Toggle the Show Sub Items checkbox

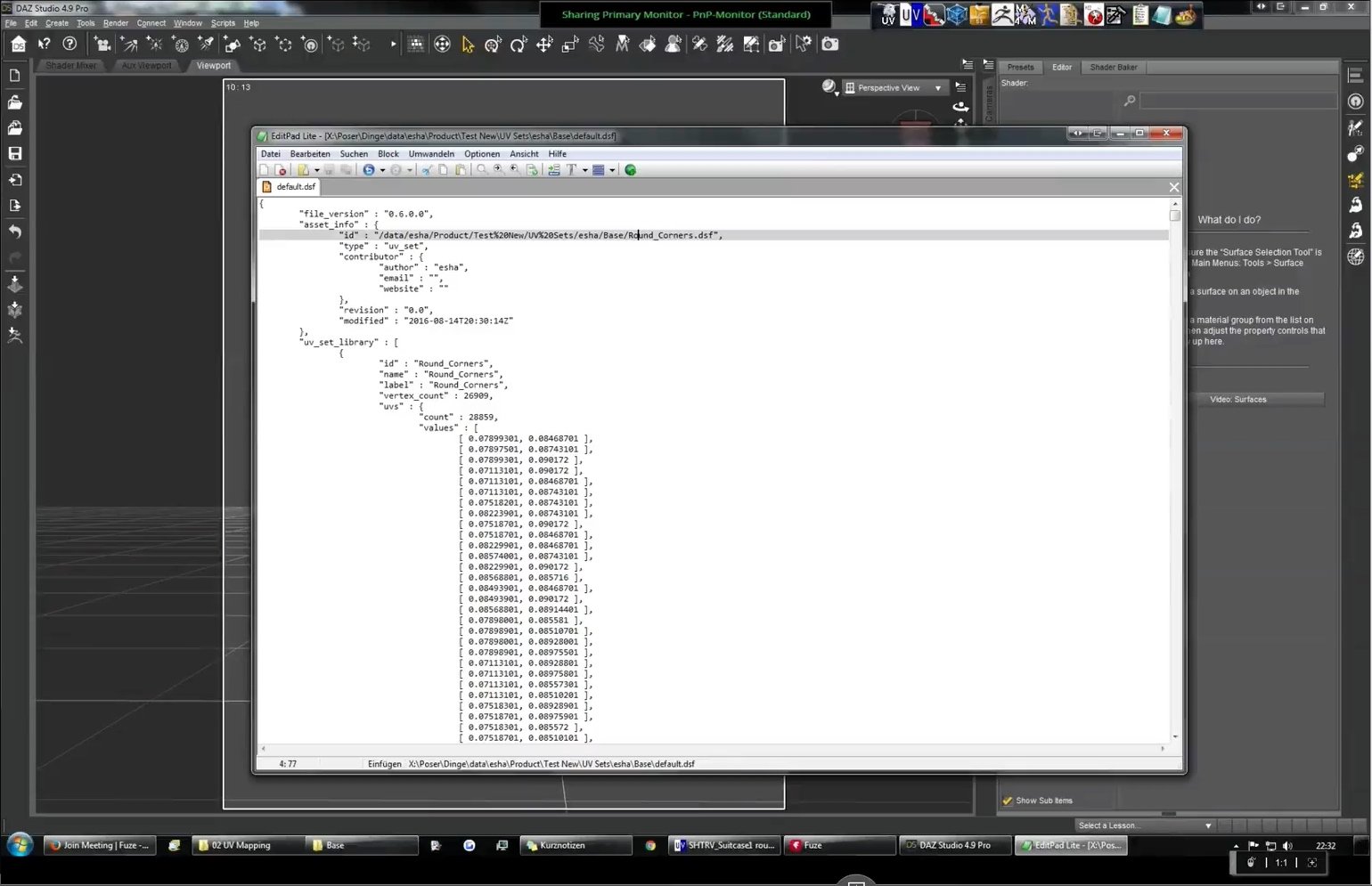pos(1008,801)
